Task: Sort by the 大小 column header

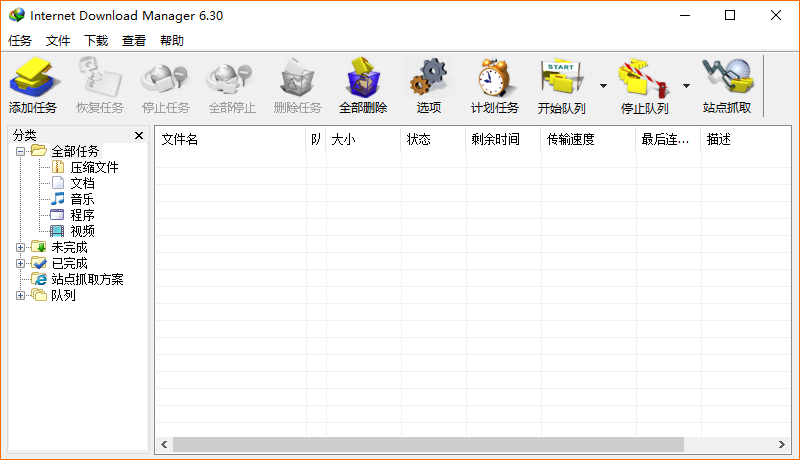Action: 363,139
